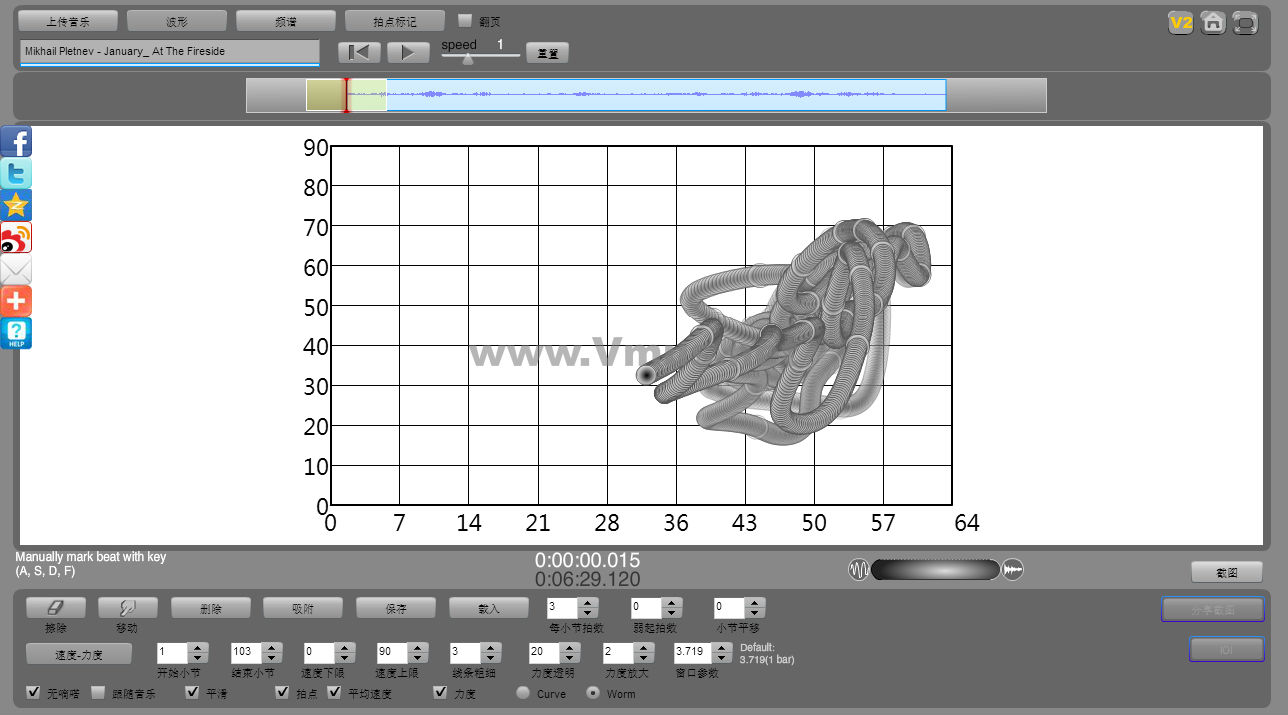Click the 上传音乐 upload music button
Viewport: 1288px width, 715px height.
(68, 21)
